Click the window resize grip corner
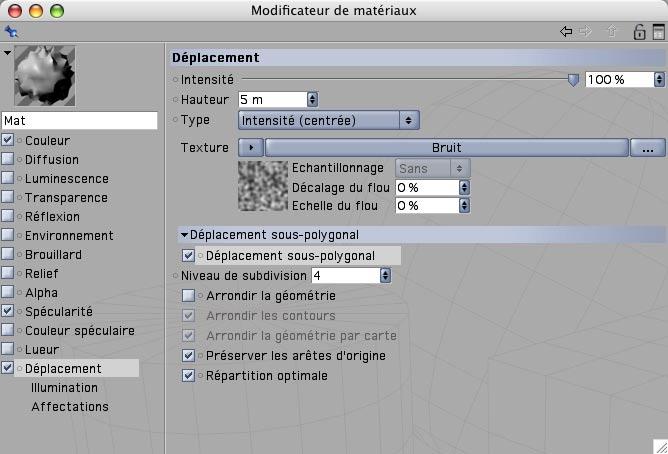Viewport: 668px width, 454px height. 661,447
